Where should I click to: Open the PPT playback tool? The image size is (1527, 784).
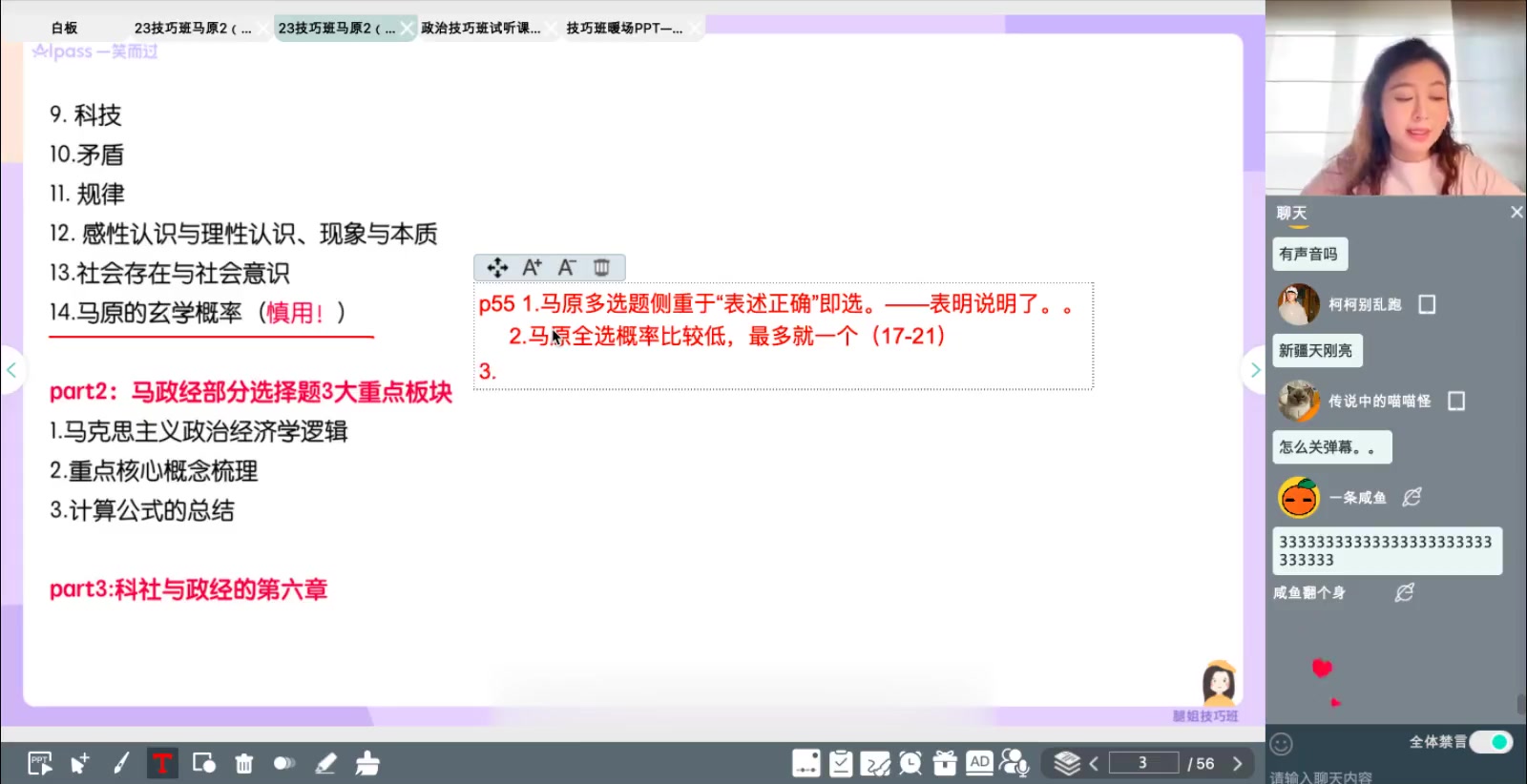click(40, 763)
